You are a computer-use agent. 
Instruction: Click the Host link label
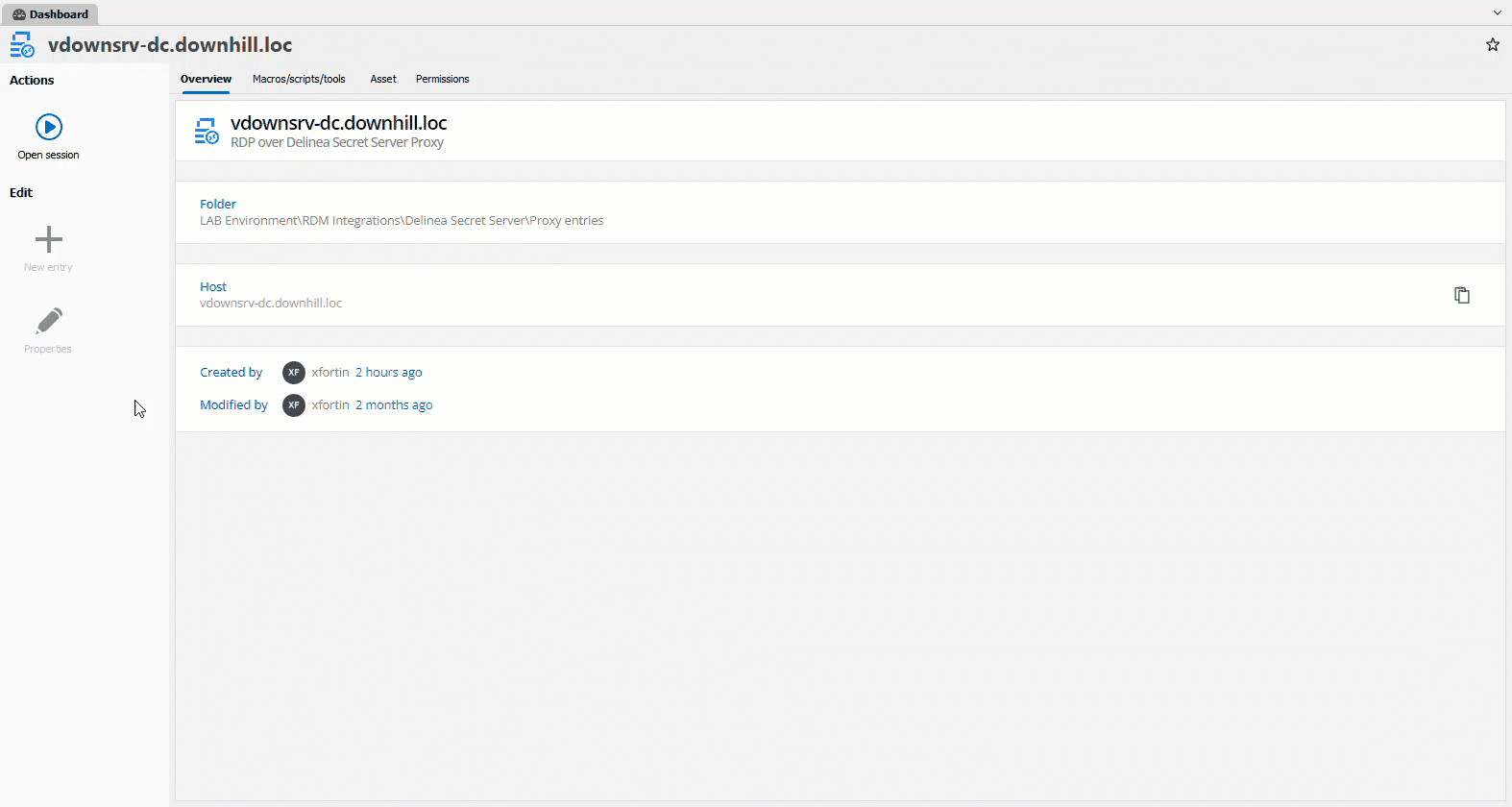tap(213, 286)
